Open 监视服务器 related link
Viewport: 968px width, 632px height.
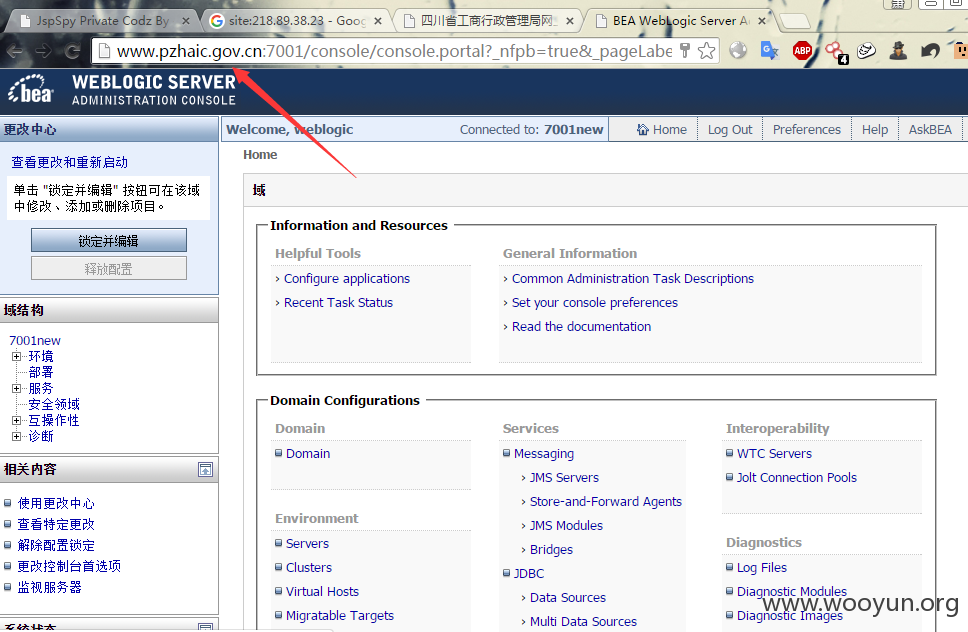coord(49,588)
